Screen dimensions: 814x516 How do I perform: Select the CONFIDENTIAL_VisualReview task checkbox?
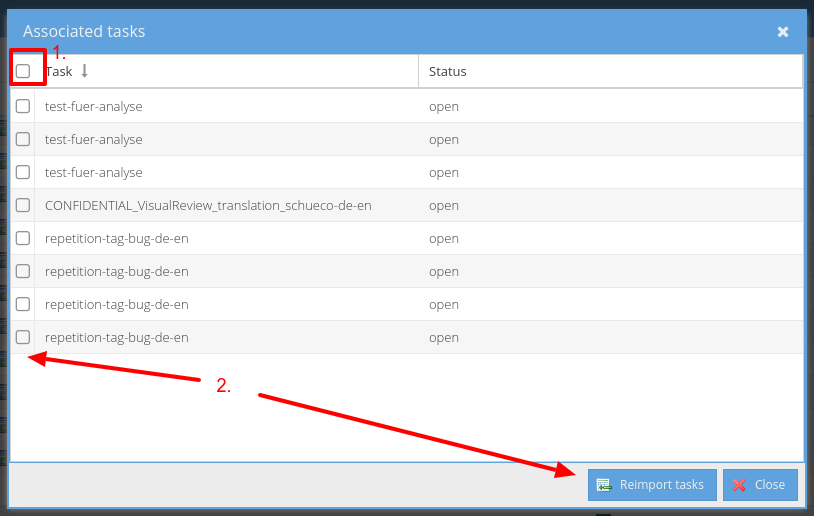click(23, 205)
